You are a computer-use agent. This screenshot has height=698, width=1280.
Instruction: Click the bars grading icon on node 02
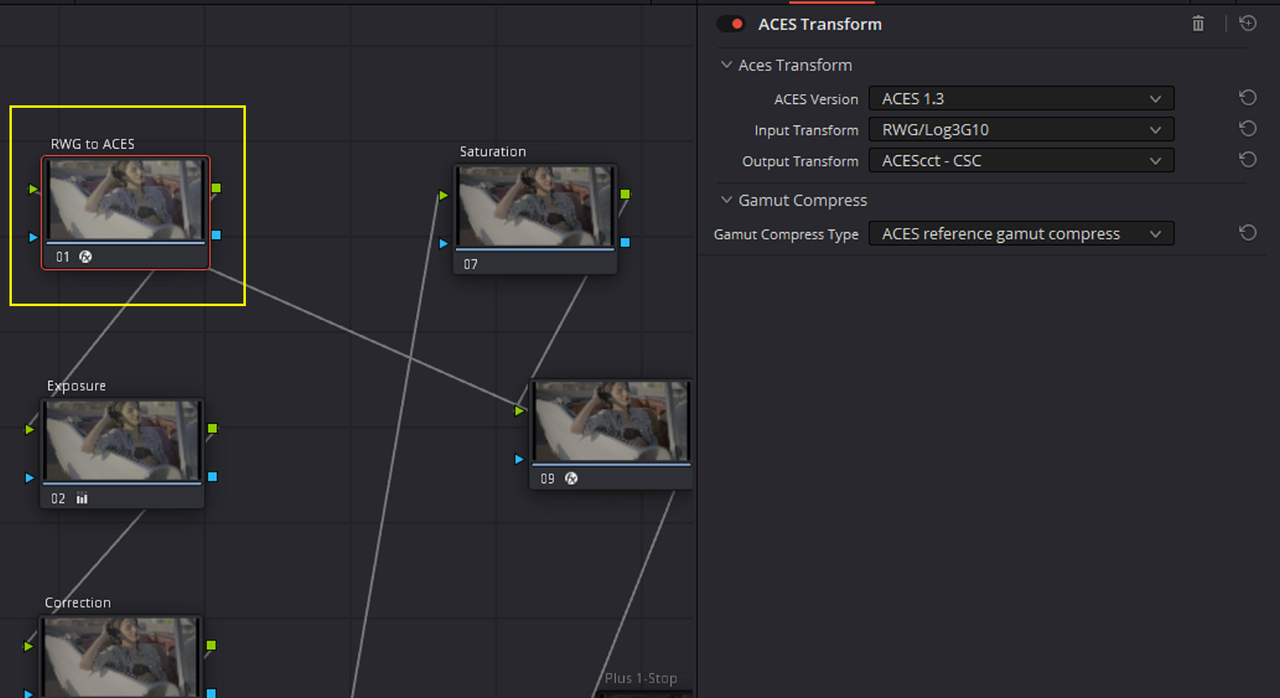82,498
